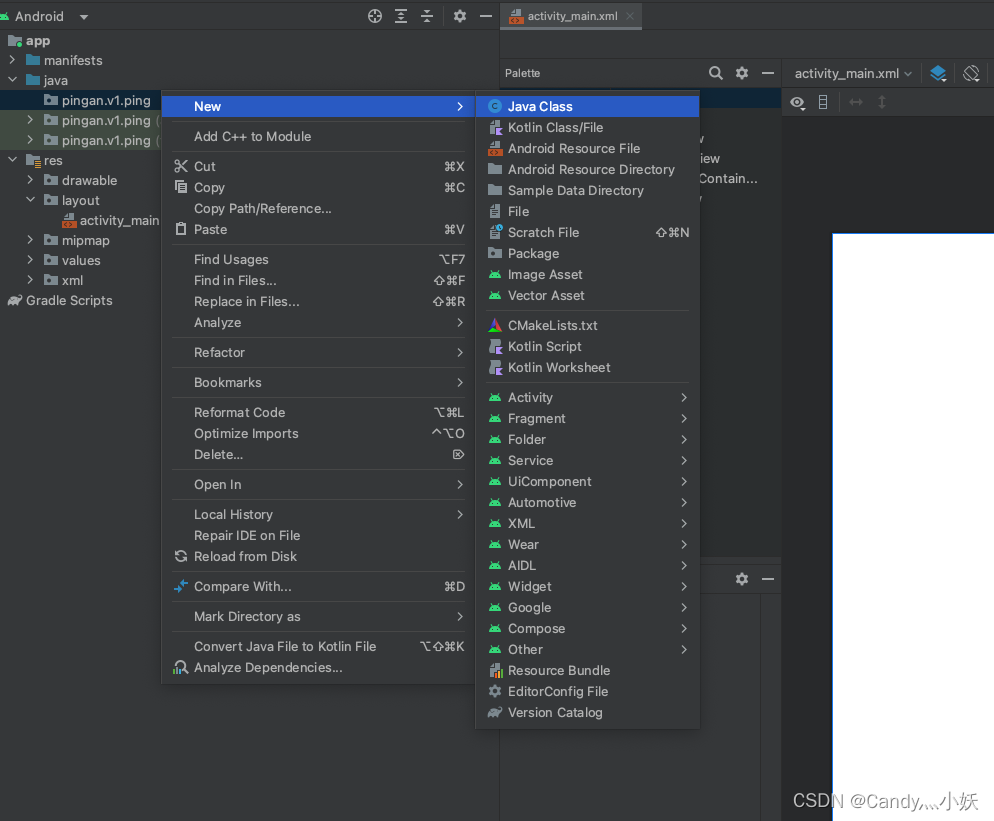The image size is (994, 821).
Task: Choose CMakeLists.txt menu item
Action: (x=587, y=325)
